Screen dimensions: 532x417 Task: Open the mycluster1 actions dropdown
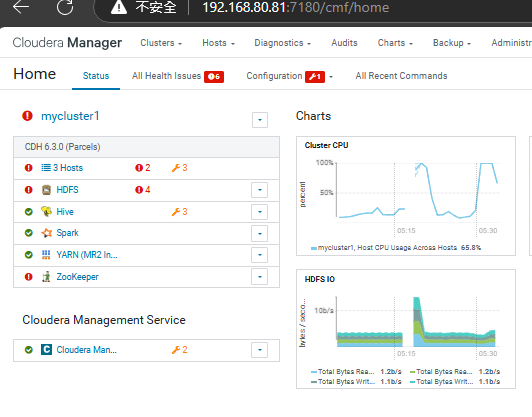pos(260,120)
